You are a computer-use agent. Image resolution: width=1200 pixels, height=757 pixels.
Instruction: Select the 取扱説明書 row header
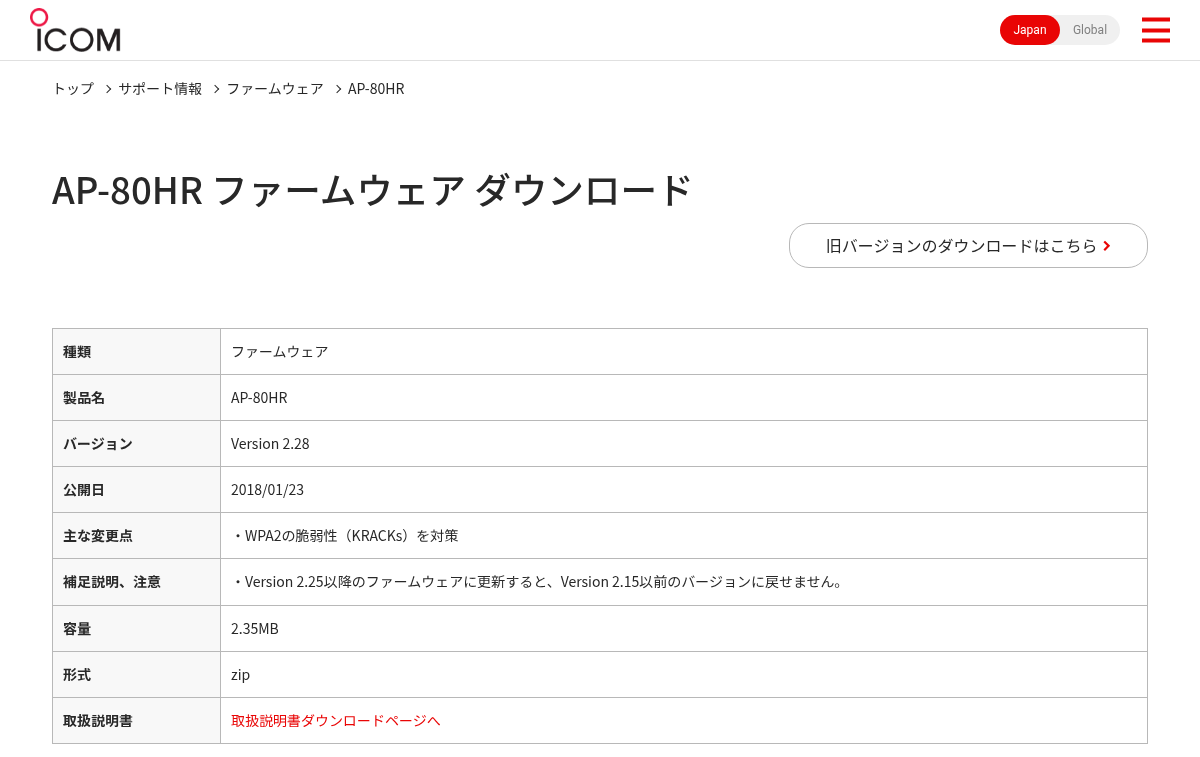(x=136, y=720)
